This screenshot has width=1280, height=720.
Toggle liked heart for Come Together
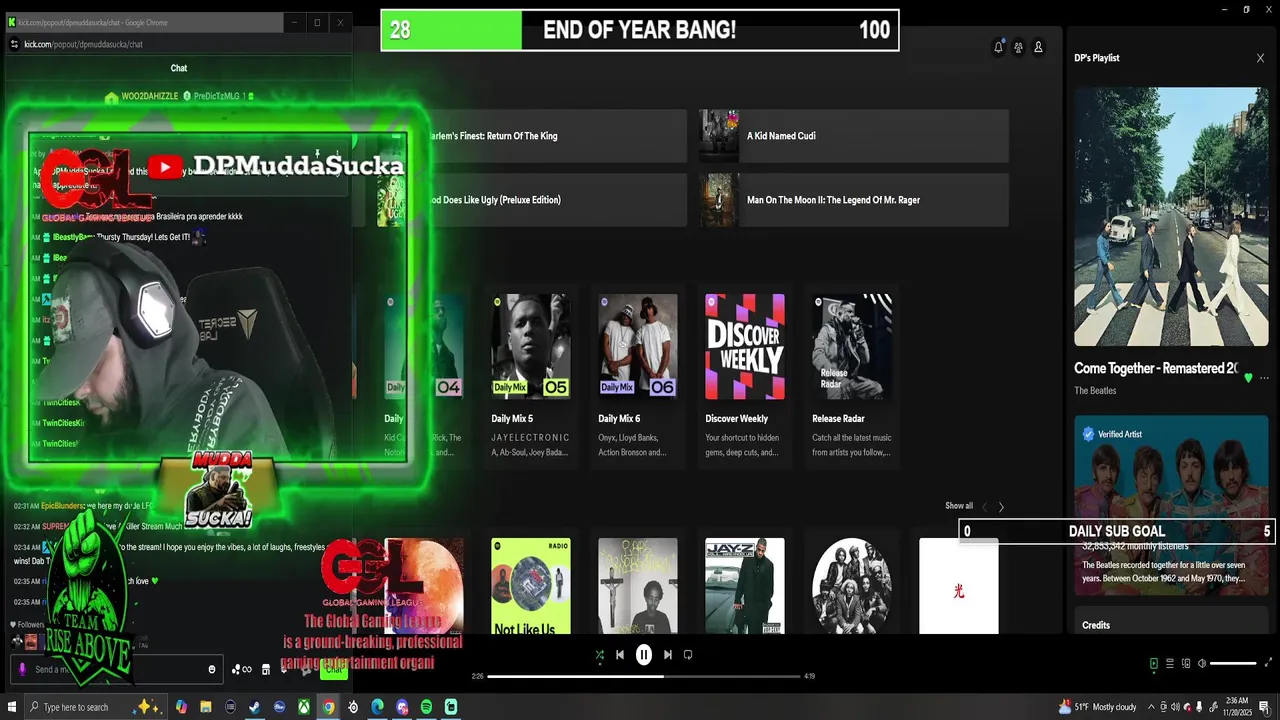coord(1247,378)
